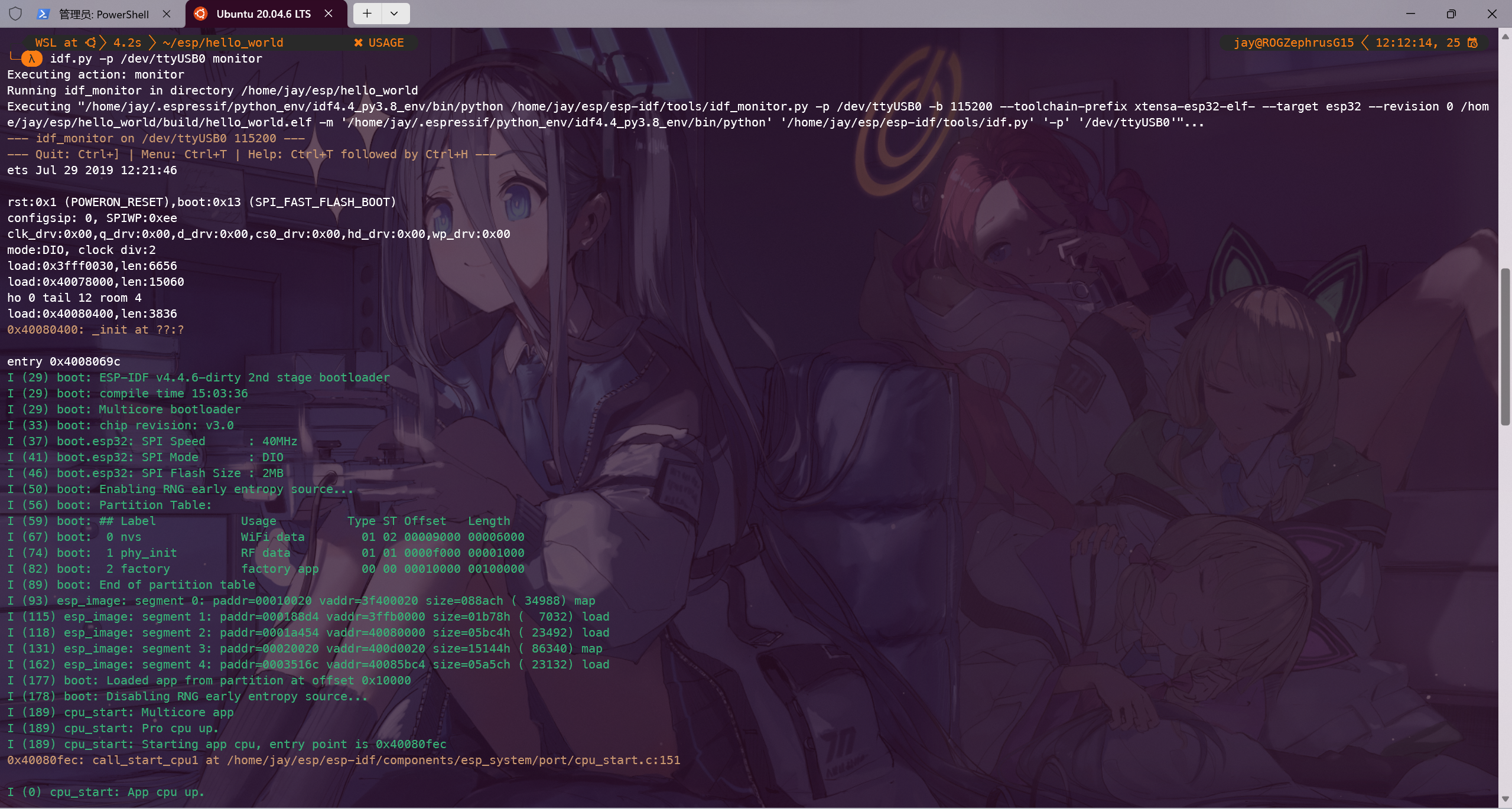Click the 'SPI Speed : 40MHz' line

[152, 441]
